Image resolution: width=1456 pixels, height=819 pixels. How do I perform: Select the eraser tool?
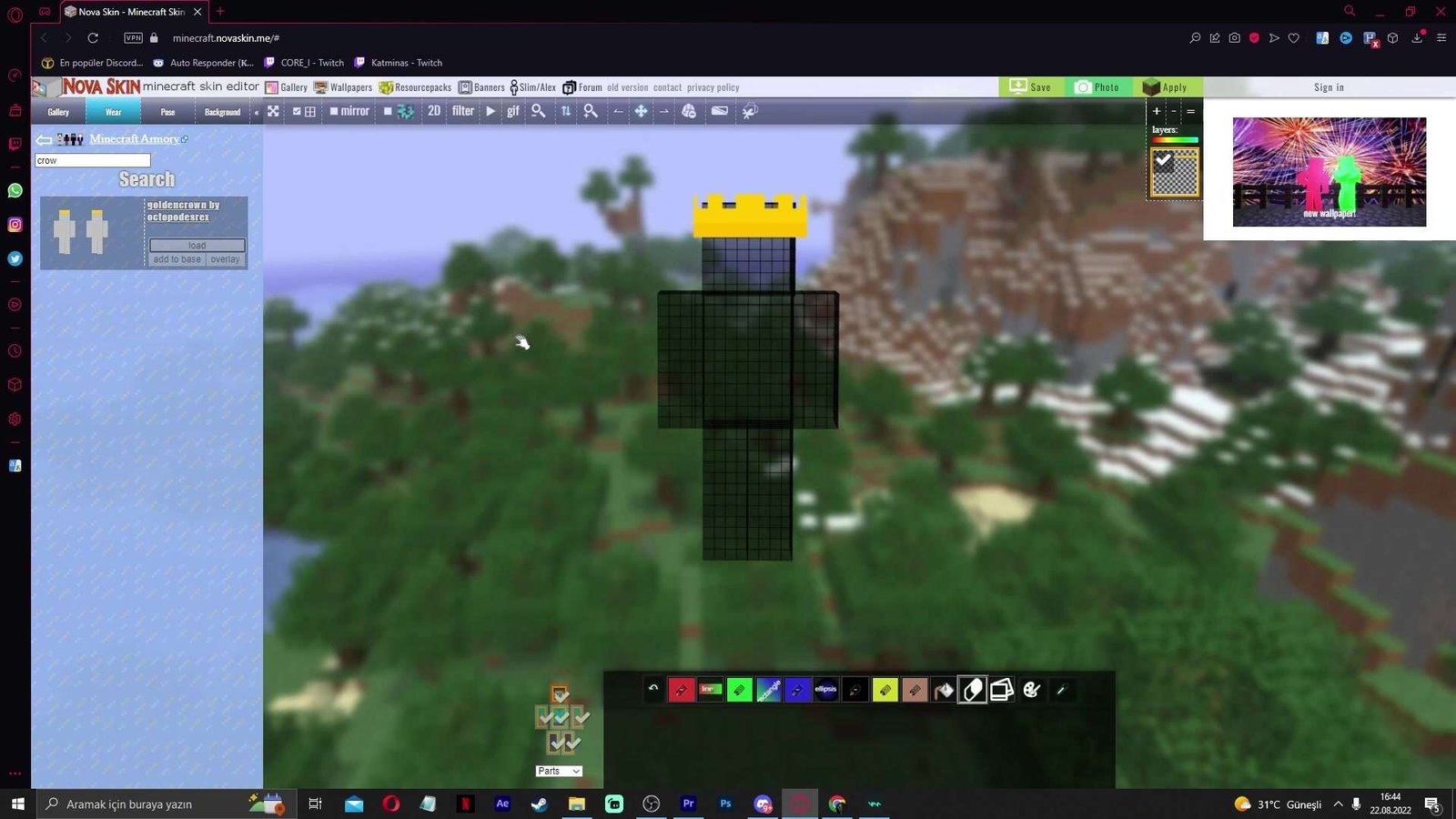(x=973, y=691)
